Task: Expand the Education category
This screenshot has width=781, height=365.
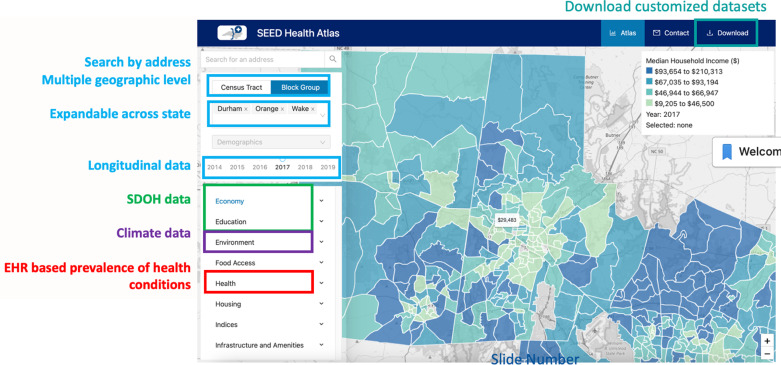Action: click(x=321, y=222)
